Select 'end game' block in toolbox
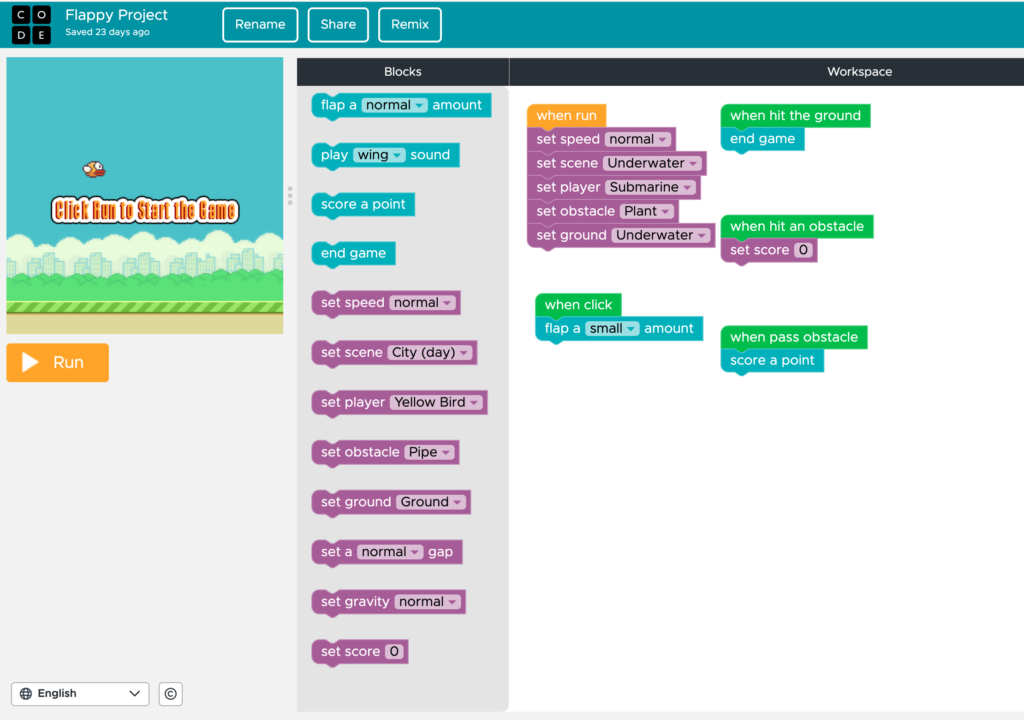Viewport: 1024px width, 720px height. [x=353, y=254]
